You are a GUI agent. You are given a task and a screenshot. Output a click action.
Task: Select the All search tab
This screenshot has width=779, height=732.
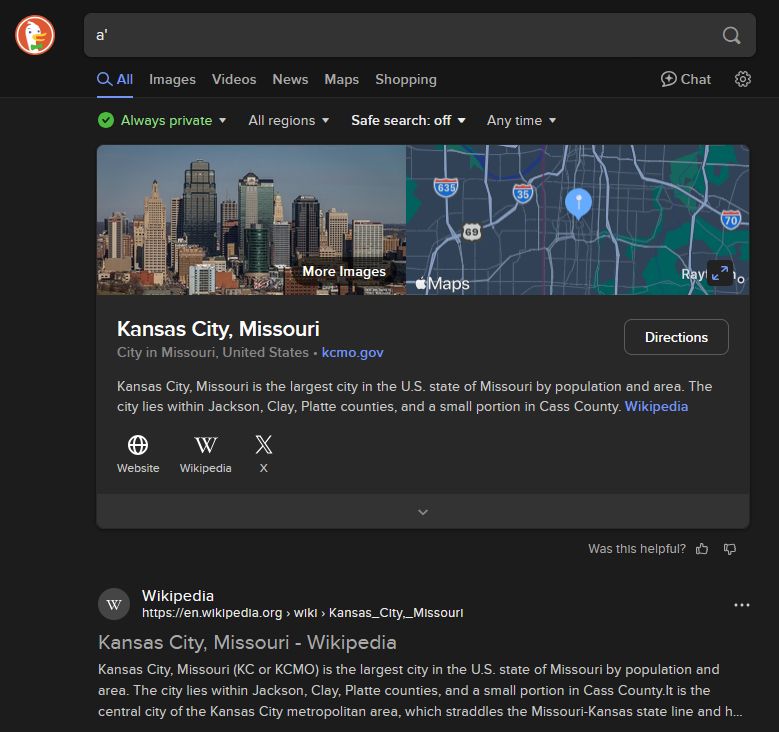click(115, 80)
